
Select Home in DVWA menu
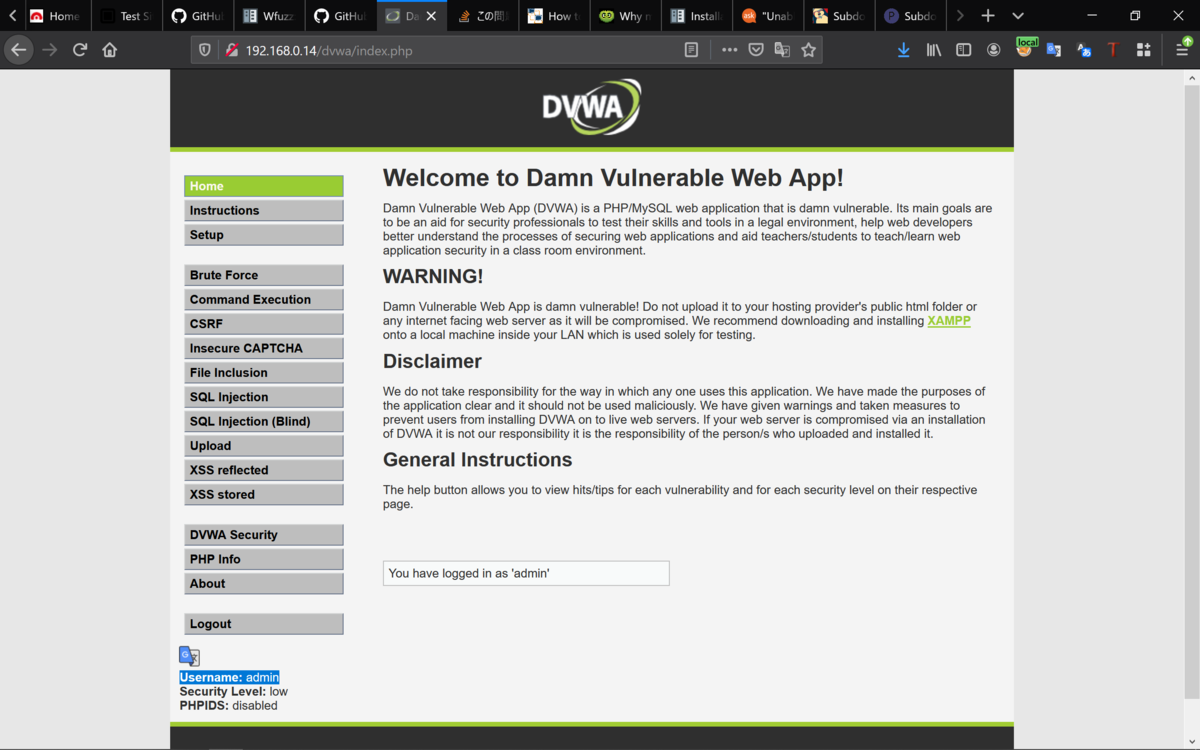[x=264, y=186]
